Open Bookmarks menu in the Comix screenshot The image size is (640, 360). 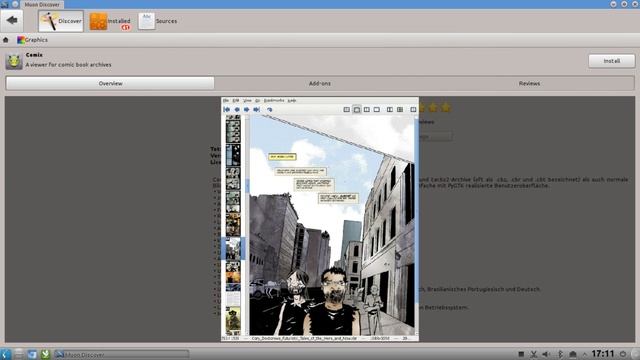[274, 100]
